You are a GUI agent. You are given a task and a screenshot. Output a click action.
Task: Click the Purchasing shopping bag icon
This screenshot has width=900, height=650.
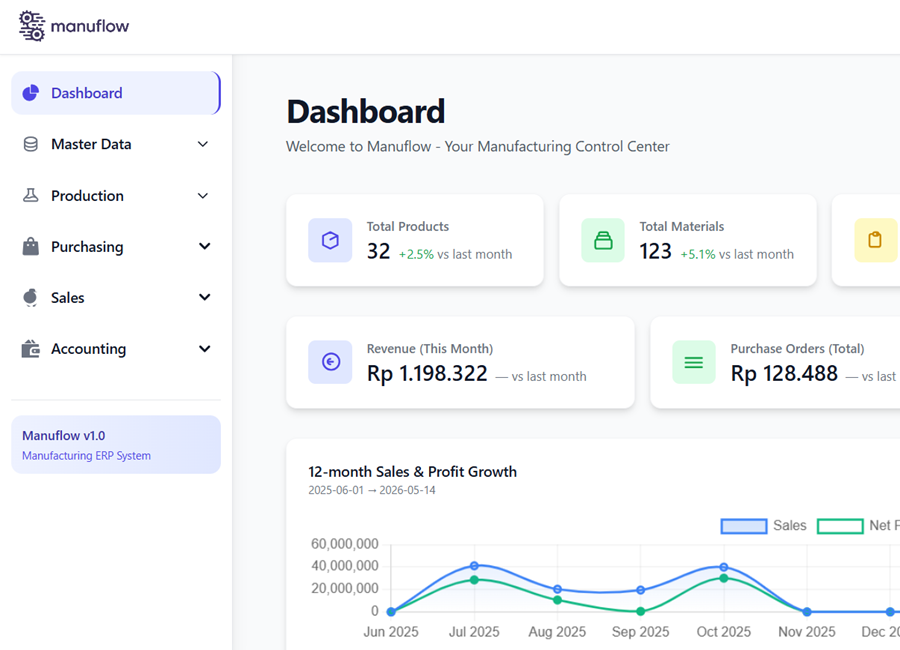pyautogui.click(x=30, y=246)
